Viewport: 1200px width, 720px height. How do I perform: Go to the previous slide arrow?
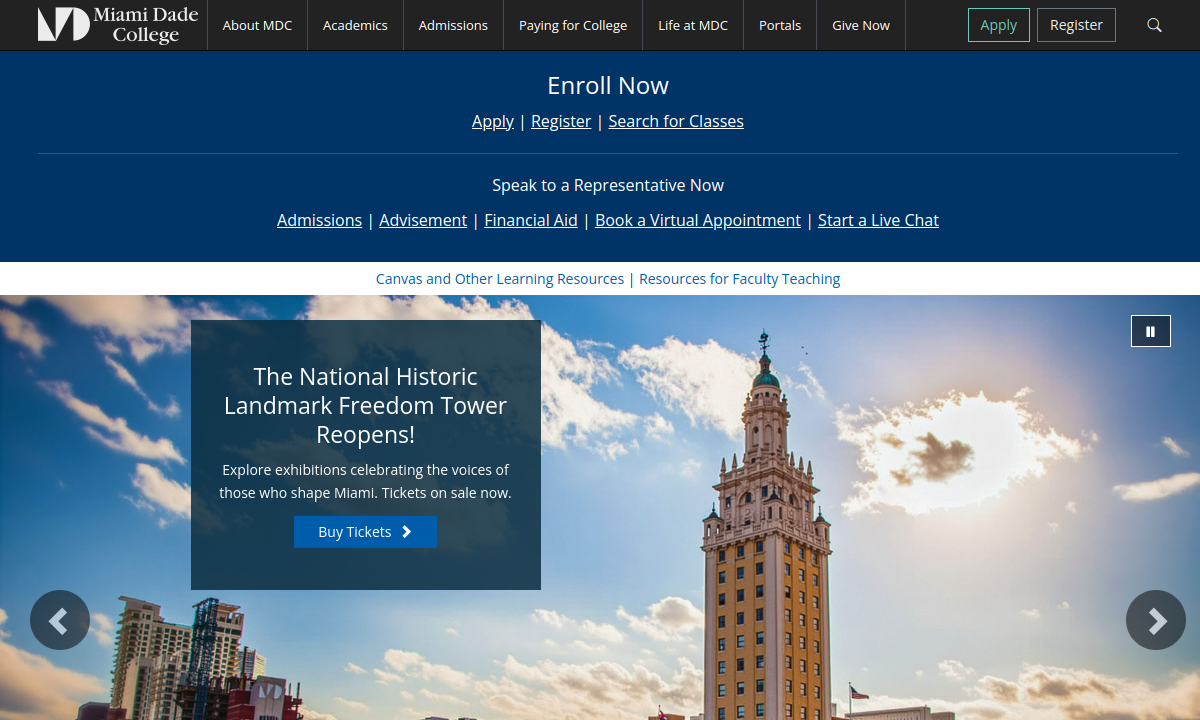[60, 620]
